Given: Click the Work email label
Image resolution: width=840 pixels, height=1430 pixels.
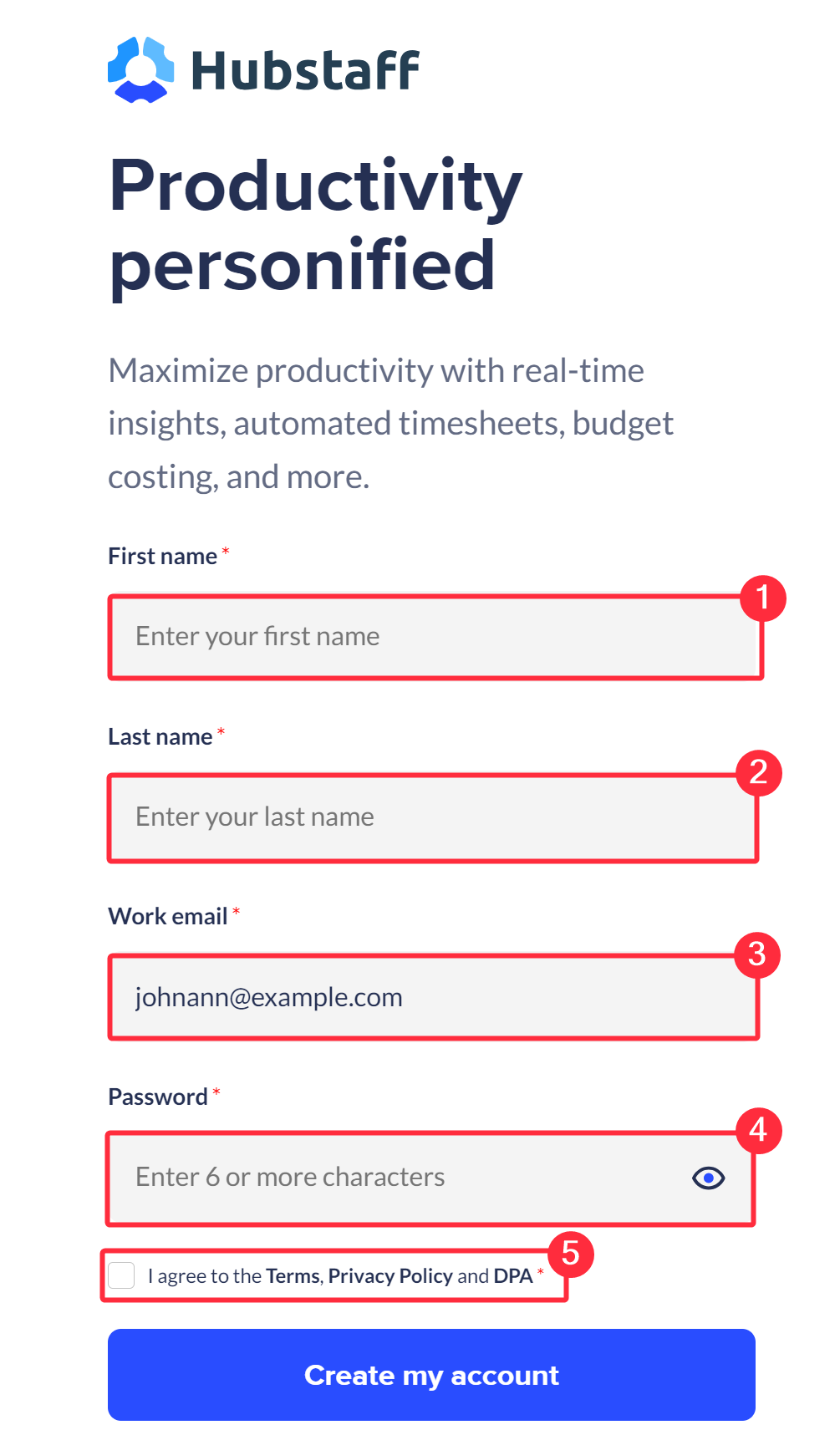Looking at the screenshot, I should click(167, 917).
